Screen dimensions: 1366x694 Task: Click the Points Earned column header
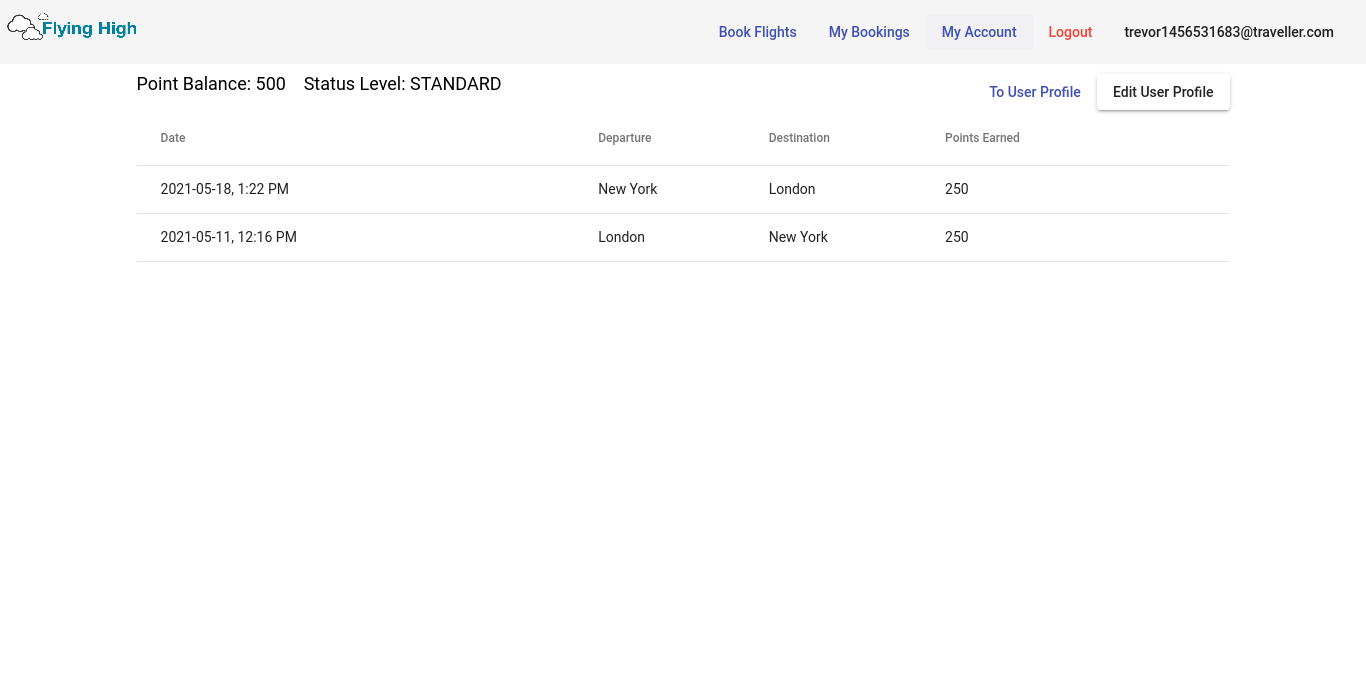[982, 138]
